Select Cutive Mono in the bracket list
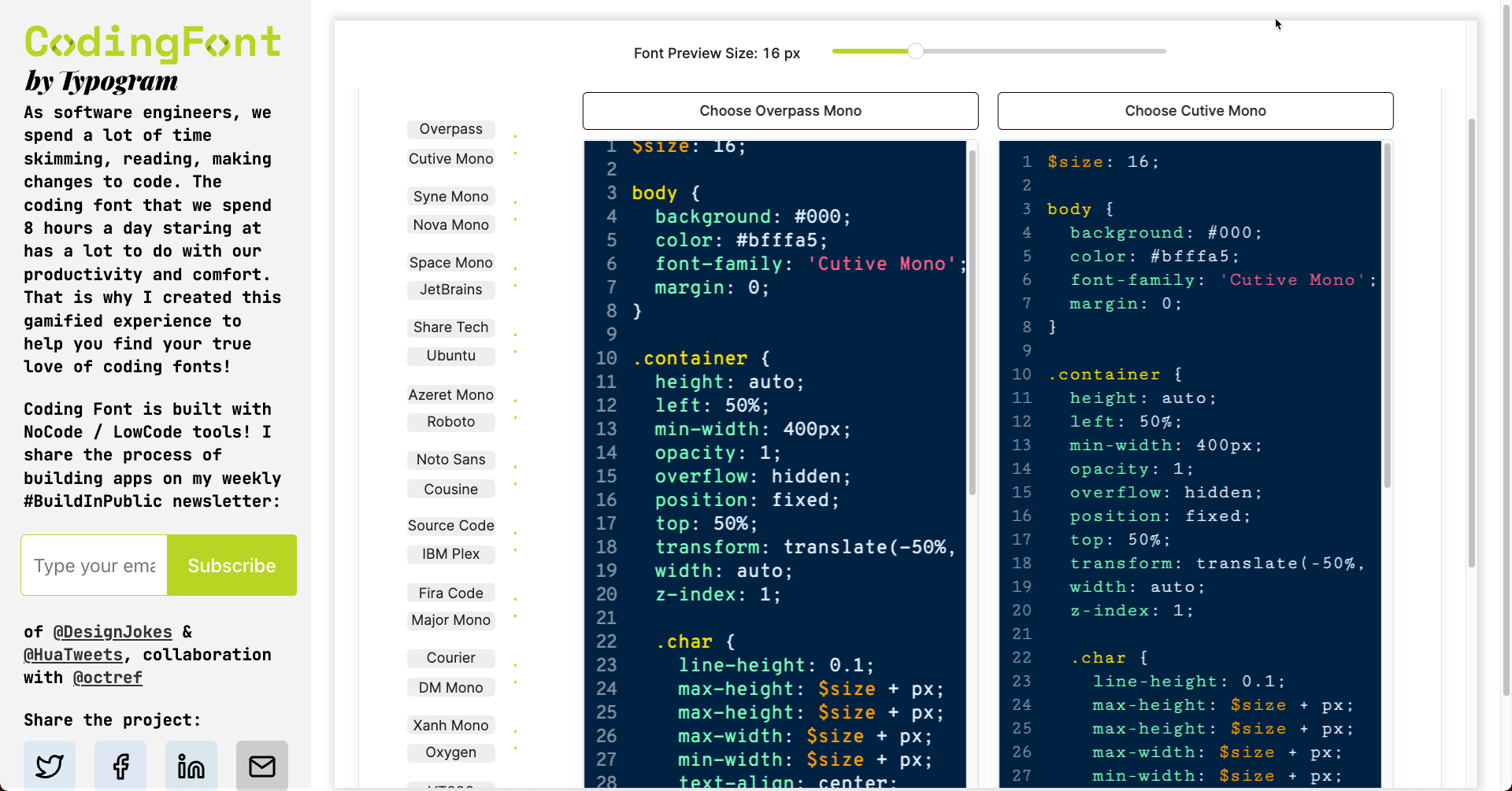 451,159
